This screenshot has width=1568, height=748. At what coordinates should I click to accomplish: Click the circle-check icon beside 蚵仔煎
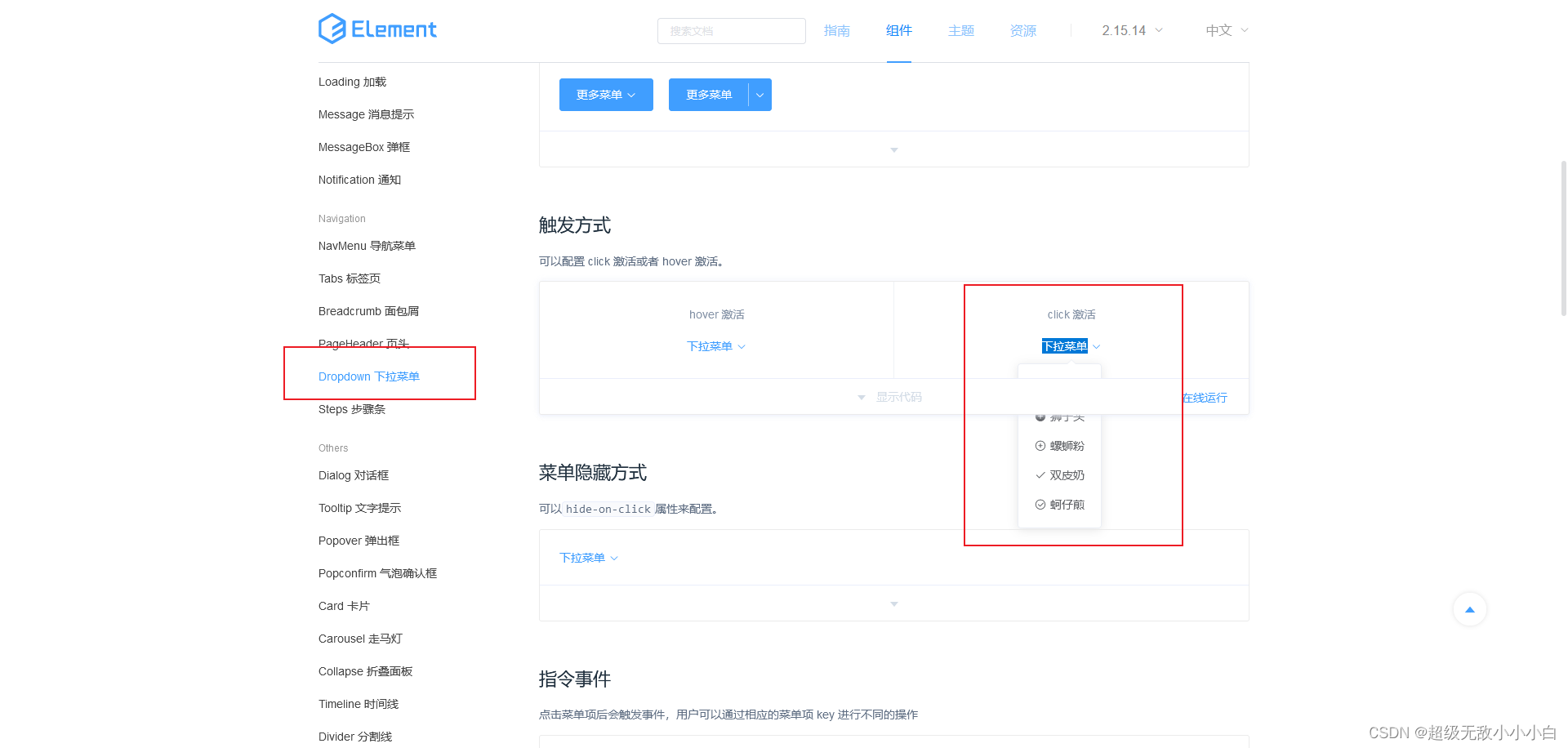[x=1040, y=505]
